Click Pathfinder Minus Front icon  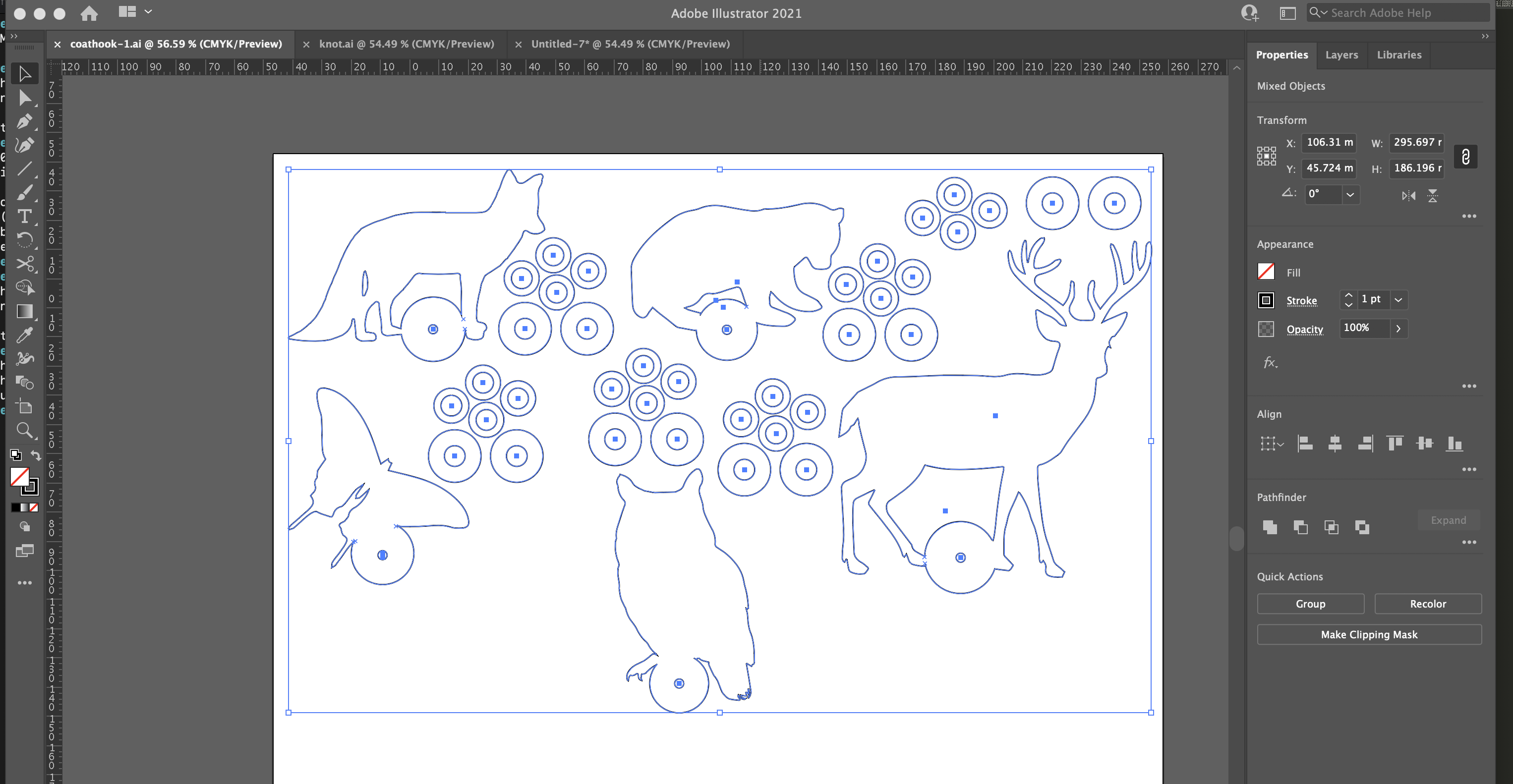[x=1300, y=527]
